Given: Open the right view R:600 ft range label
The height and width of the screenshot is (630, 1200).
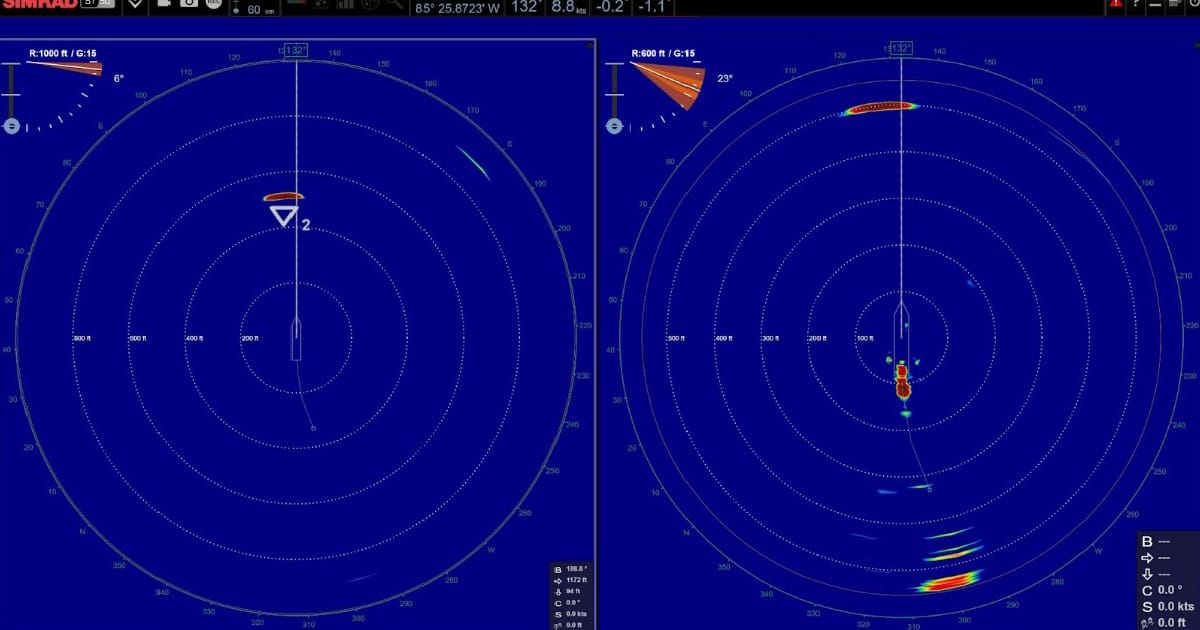Looking at the screenshot, I should pos(661,53).
